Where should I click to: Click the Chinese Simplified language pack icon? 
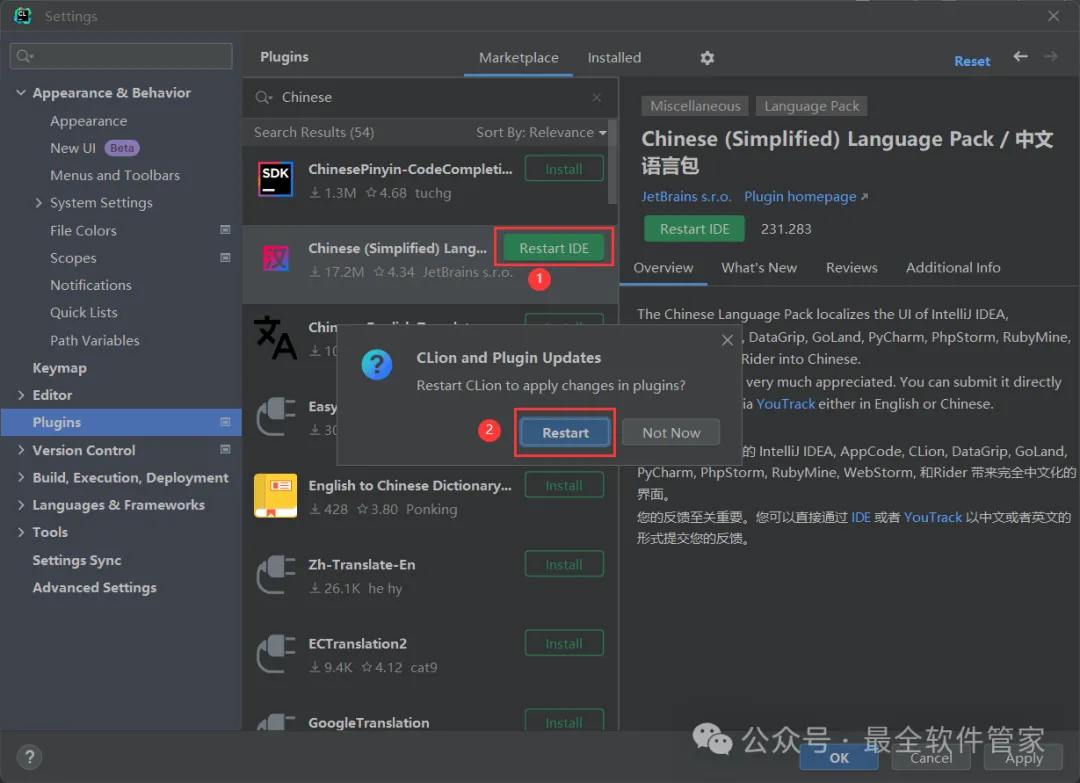pos(276,258)
